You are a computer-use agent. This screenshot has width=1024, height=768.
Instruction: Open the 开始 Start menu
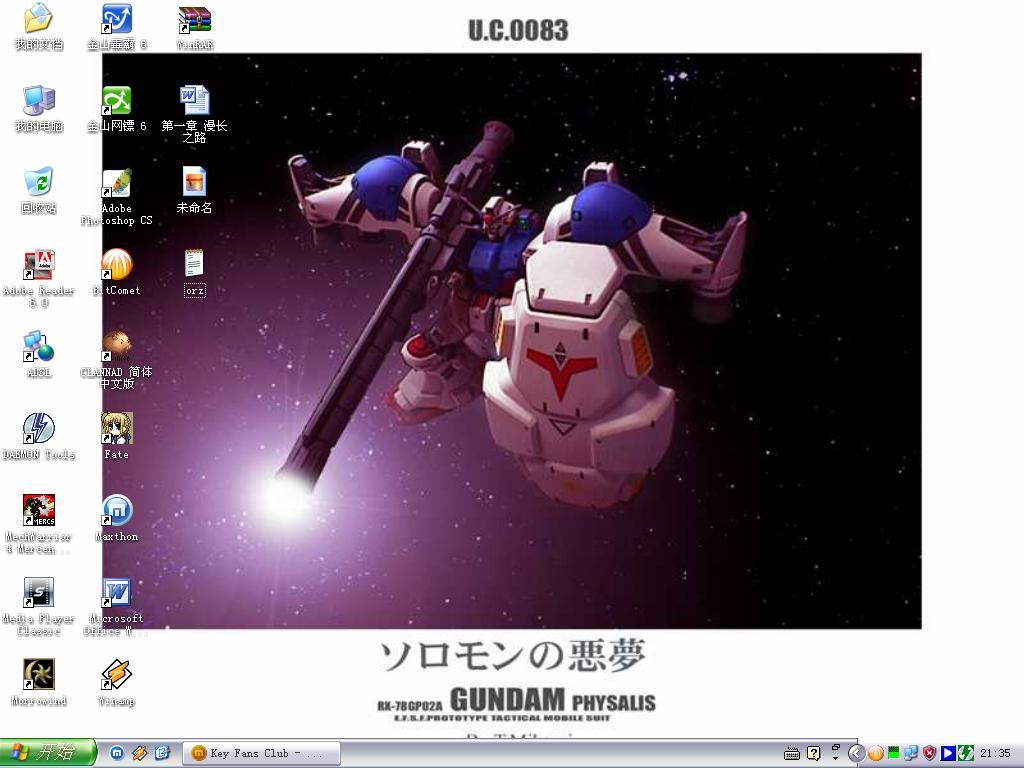48,753
